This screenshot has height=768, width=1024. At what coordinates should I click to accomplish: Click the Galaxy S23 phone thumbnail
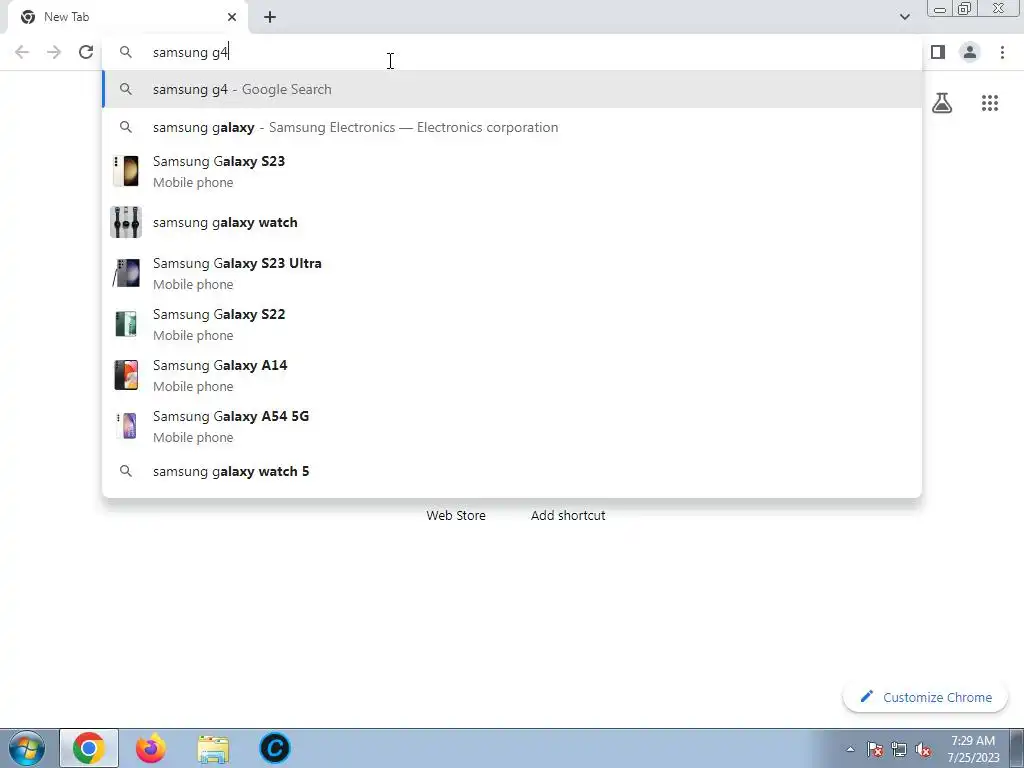point(126,171)
